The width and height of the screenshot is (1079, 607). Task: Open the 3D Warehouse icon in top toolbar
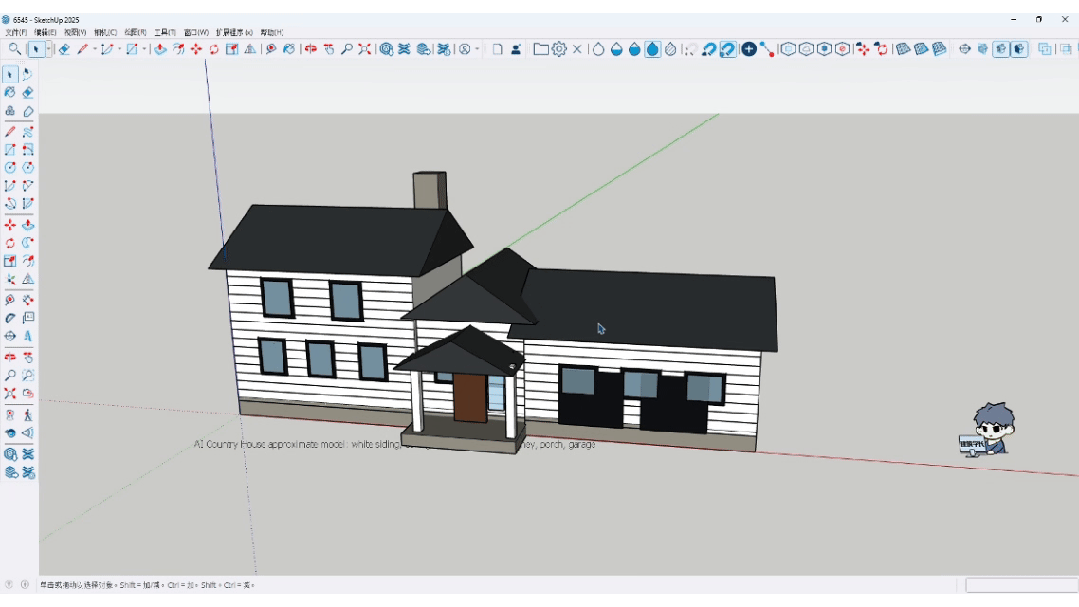pyautogui.click(x=386, y=50)
